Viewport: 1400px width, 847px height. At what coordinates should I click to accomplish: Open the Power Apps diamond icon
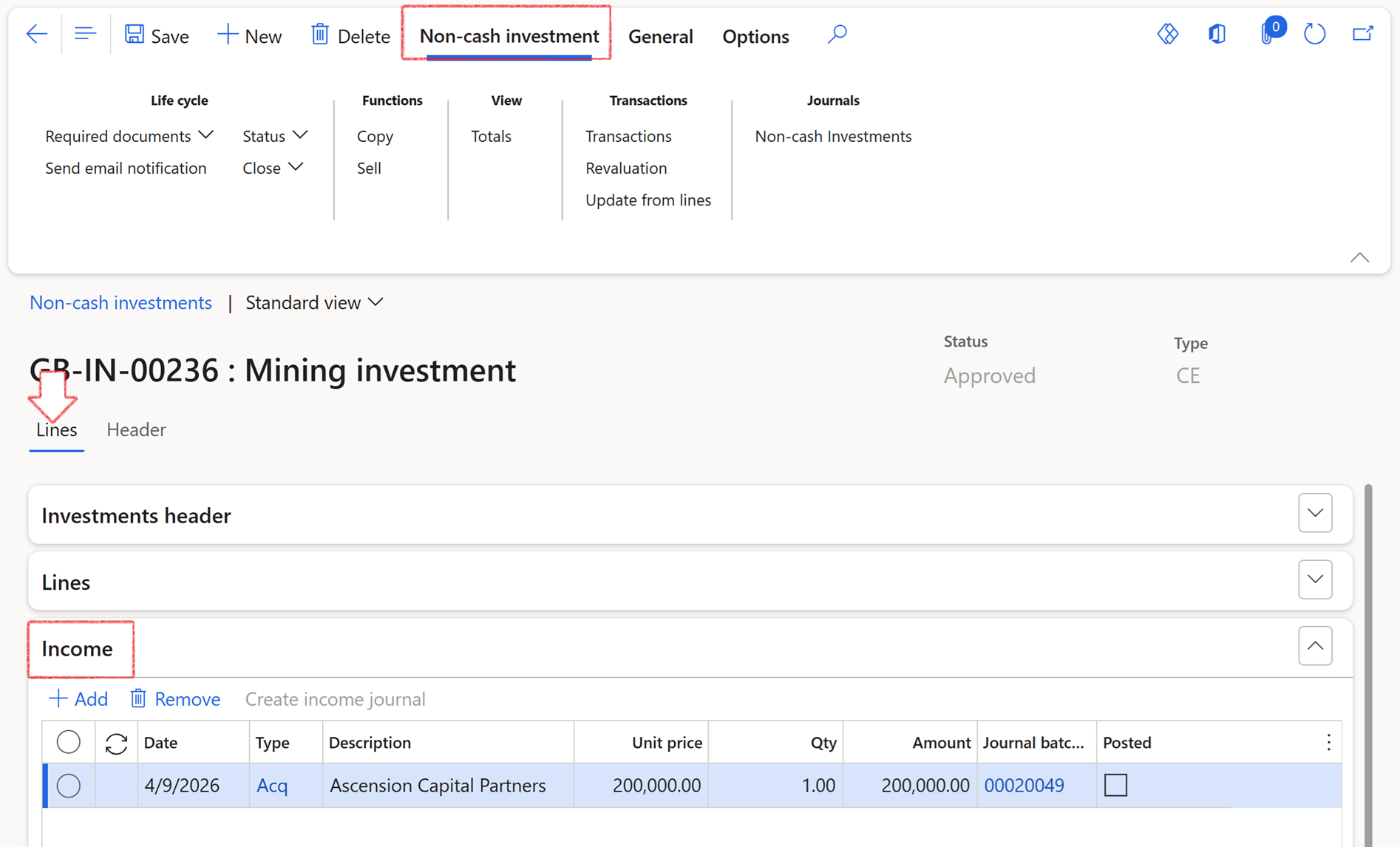click(x=1167, y=34)
